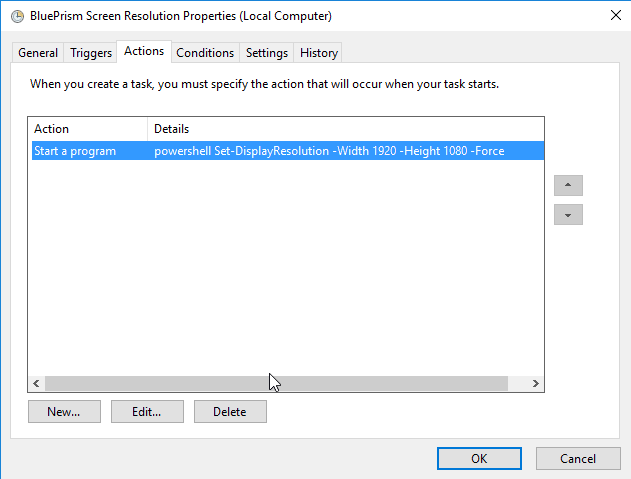Show the Settings tab
The height and width of the screenshot is (479, 631).
click(267, 53)
